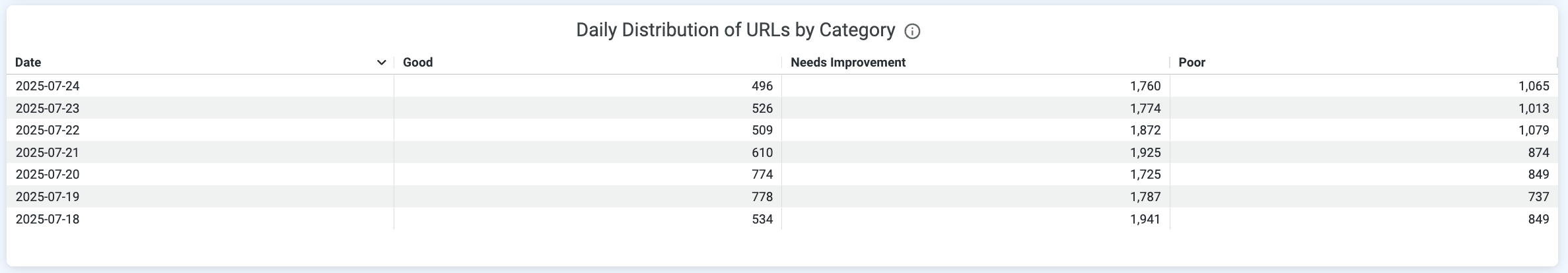Select the 2025-07-21 date cell
The height and width of the screenshot is (273, 1568).
point(48,153)
